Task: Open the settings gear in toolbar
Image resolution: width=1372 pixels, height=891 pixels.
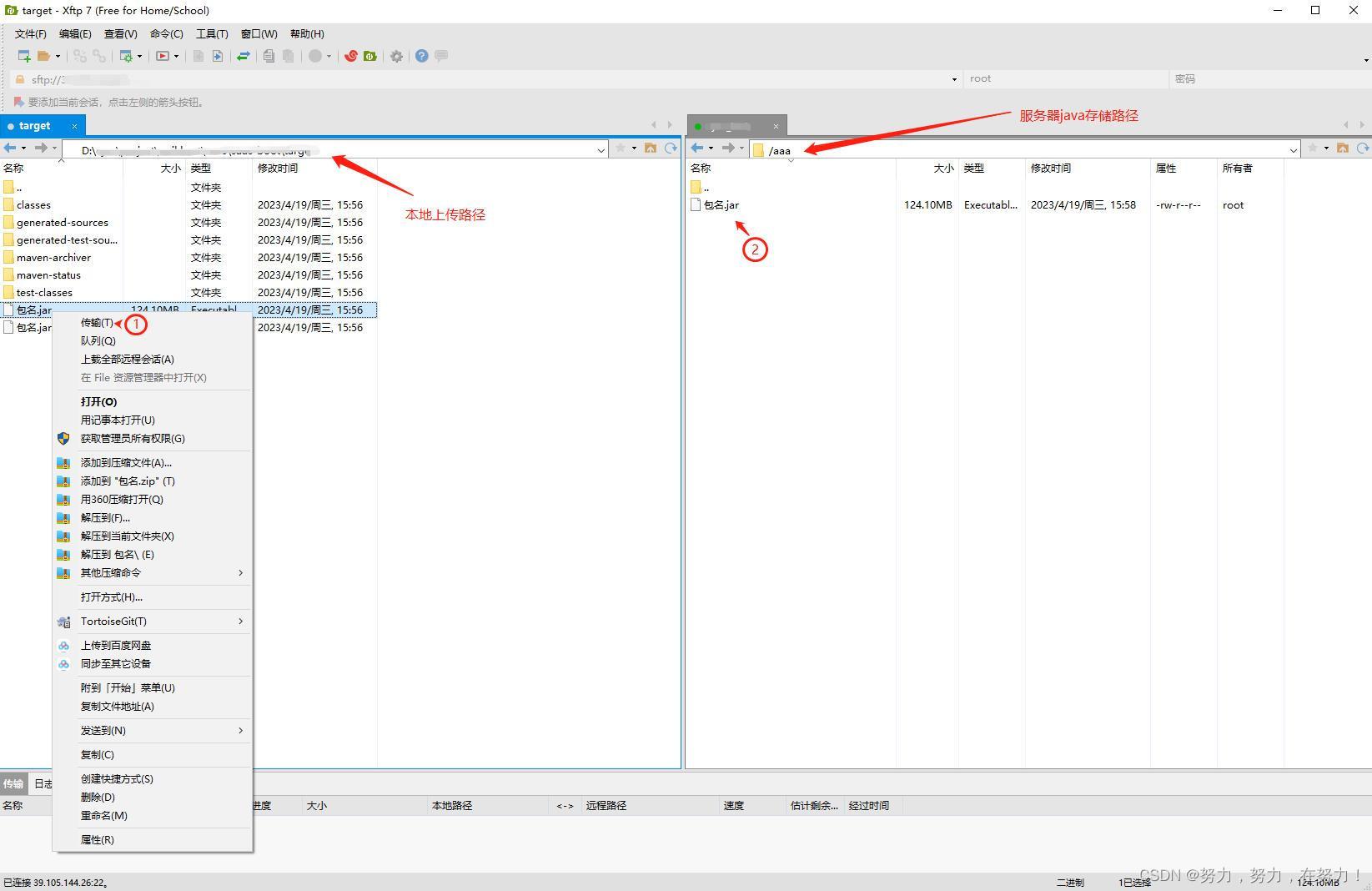Action: (397, 56)
